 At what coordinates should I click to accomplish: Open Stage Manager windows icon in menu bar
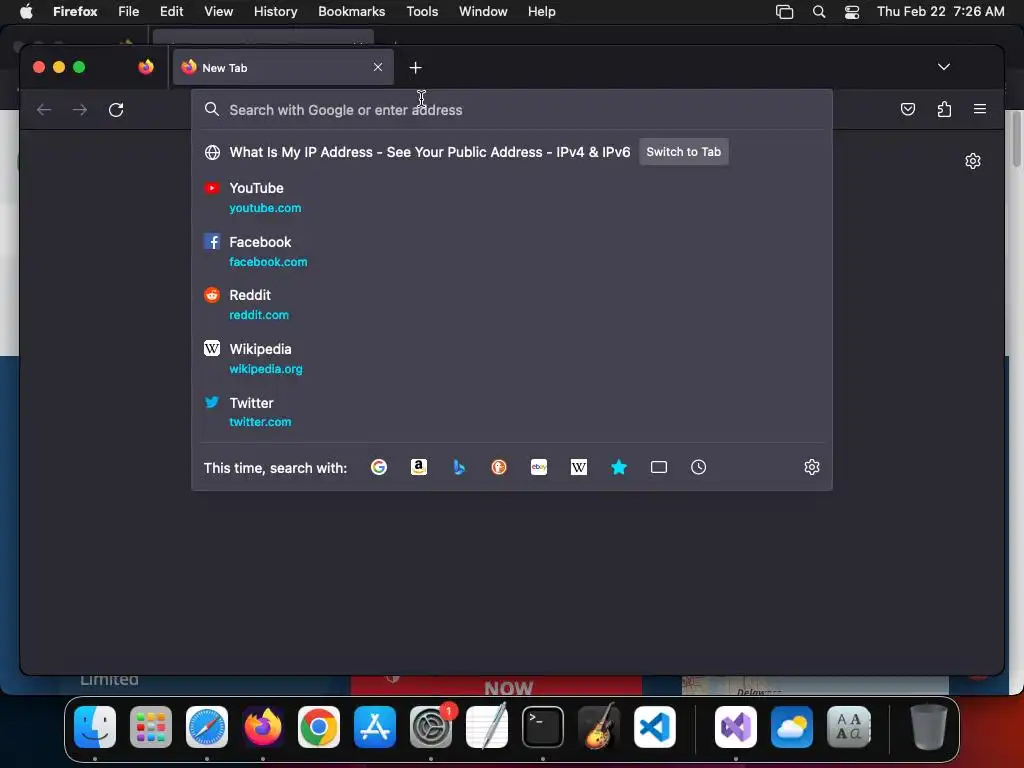784,12
